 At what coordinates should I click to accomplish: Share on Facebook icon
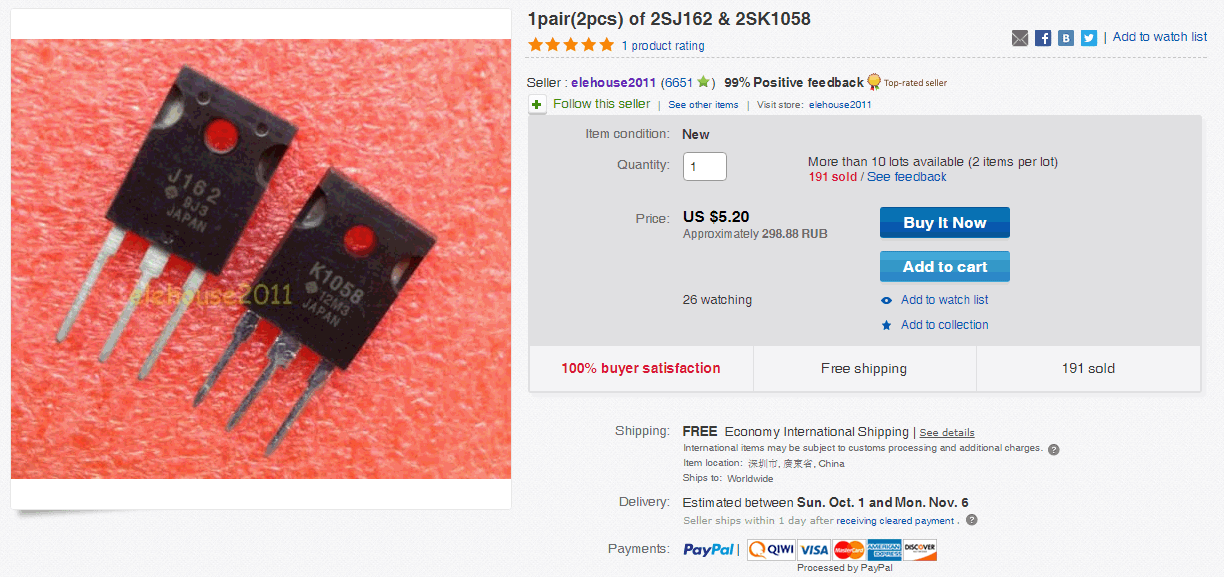click(1043, 38)
